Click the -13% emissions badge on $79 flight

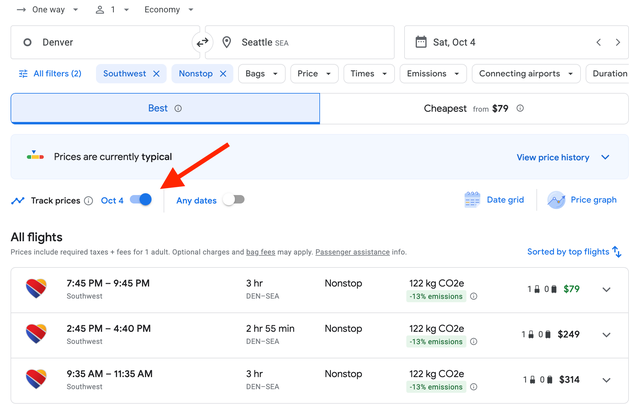[436, 297]
